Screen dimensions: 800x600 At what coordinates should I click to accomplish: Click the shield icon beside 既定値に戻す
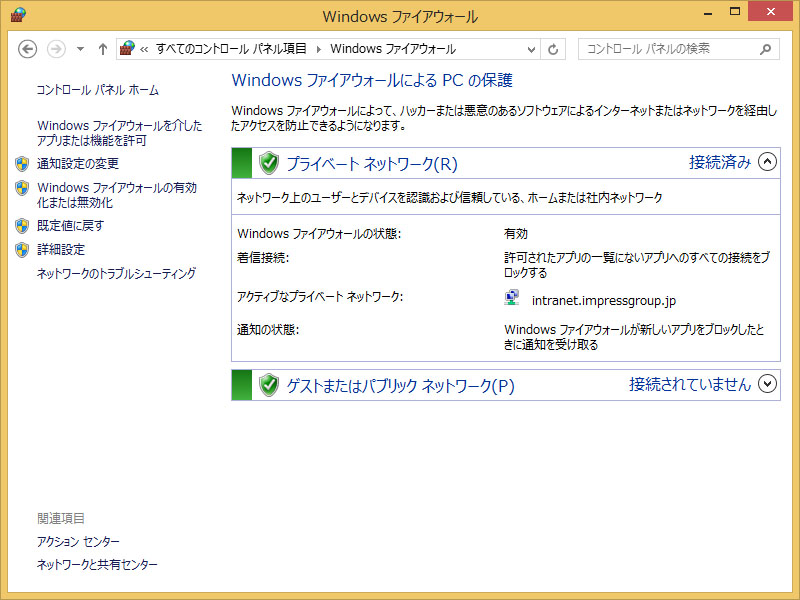tap(22, 226)
